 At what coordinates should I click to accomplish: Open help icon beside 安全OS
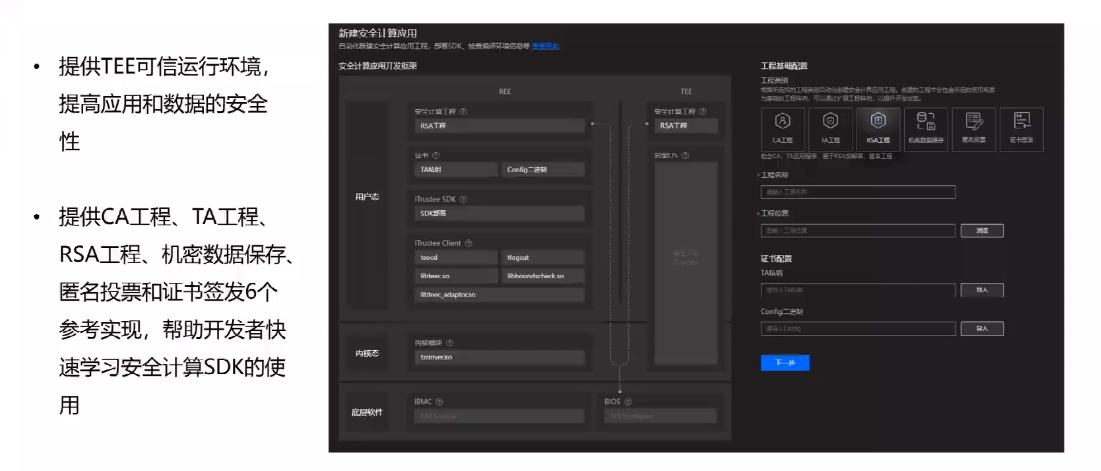[685, 155]
